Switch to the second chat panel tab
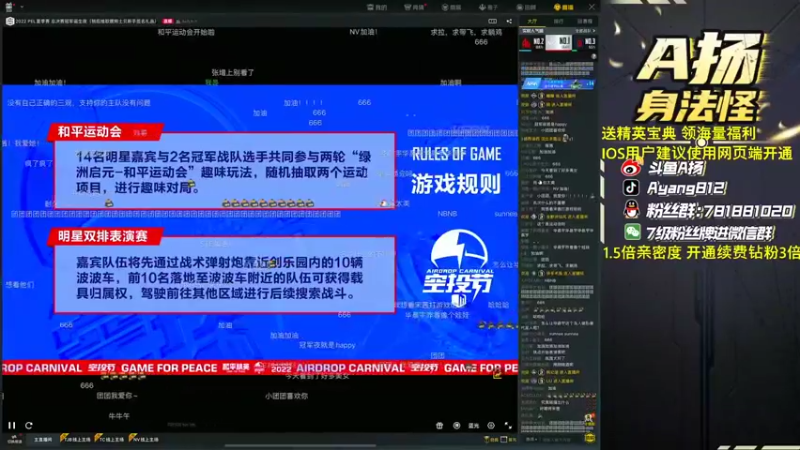 pos(559,21)
